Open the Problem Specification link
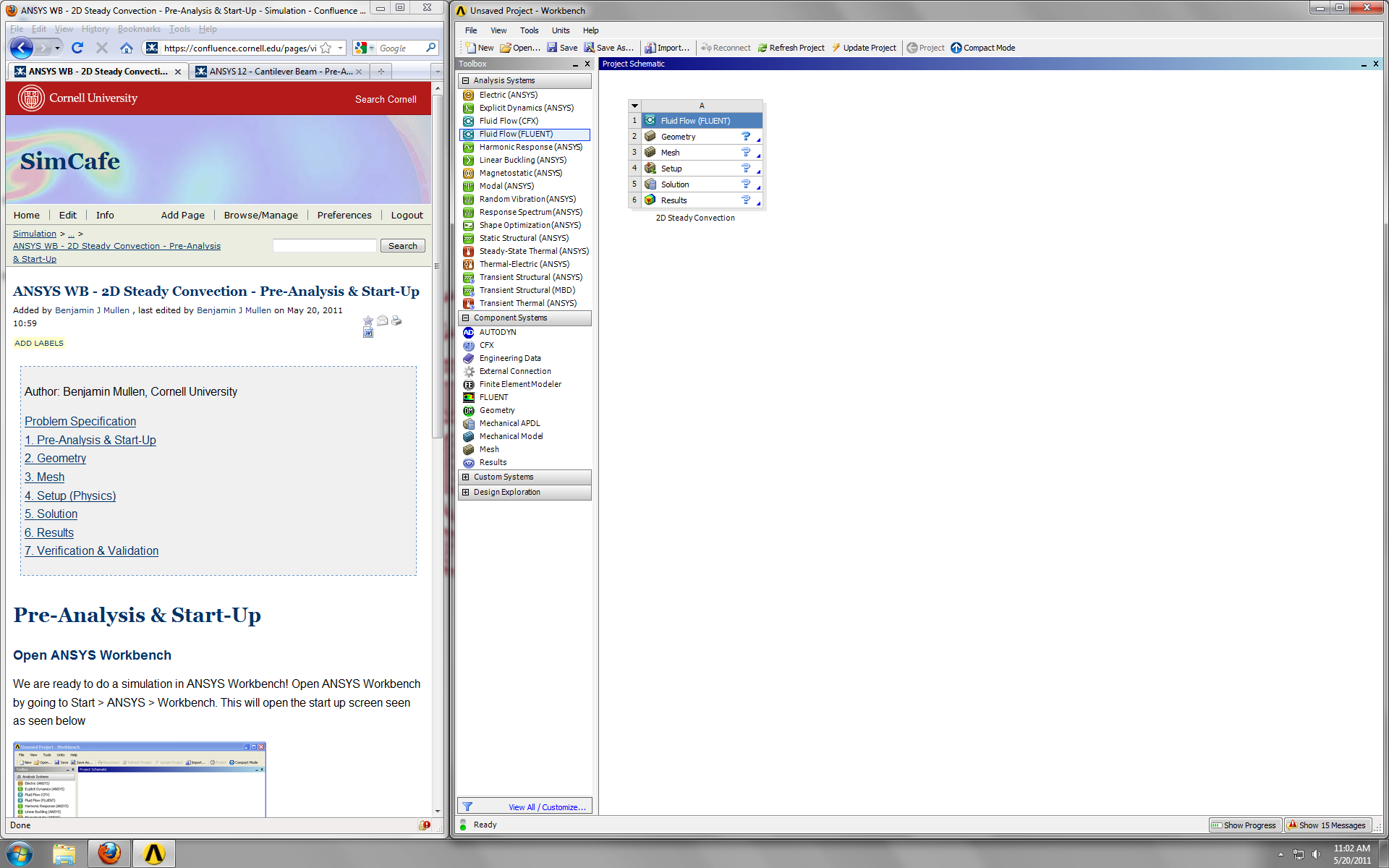This screenshot has width=1389, height=868. [x=80, y=421]
